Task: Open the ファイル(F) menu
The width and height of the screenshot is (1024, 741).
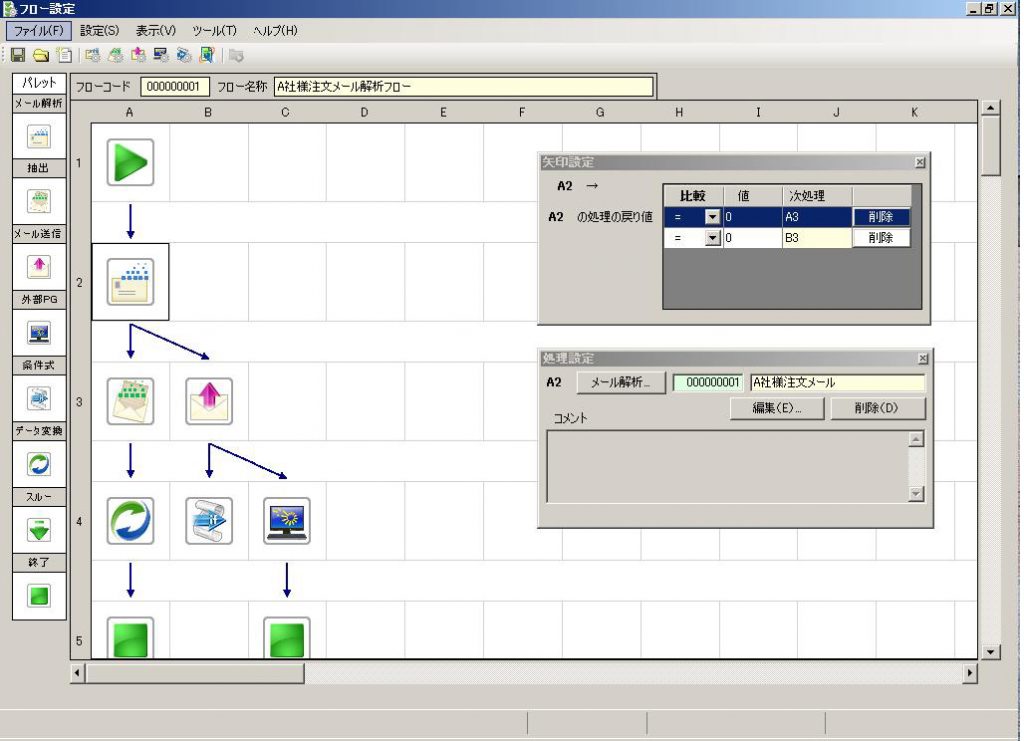Action: (39, 31)
